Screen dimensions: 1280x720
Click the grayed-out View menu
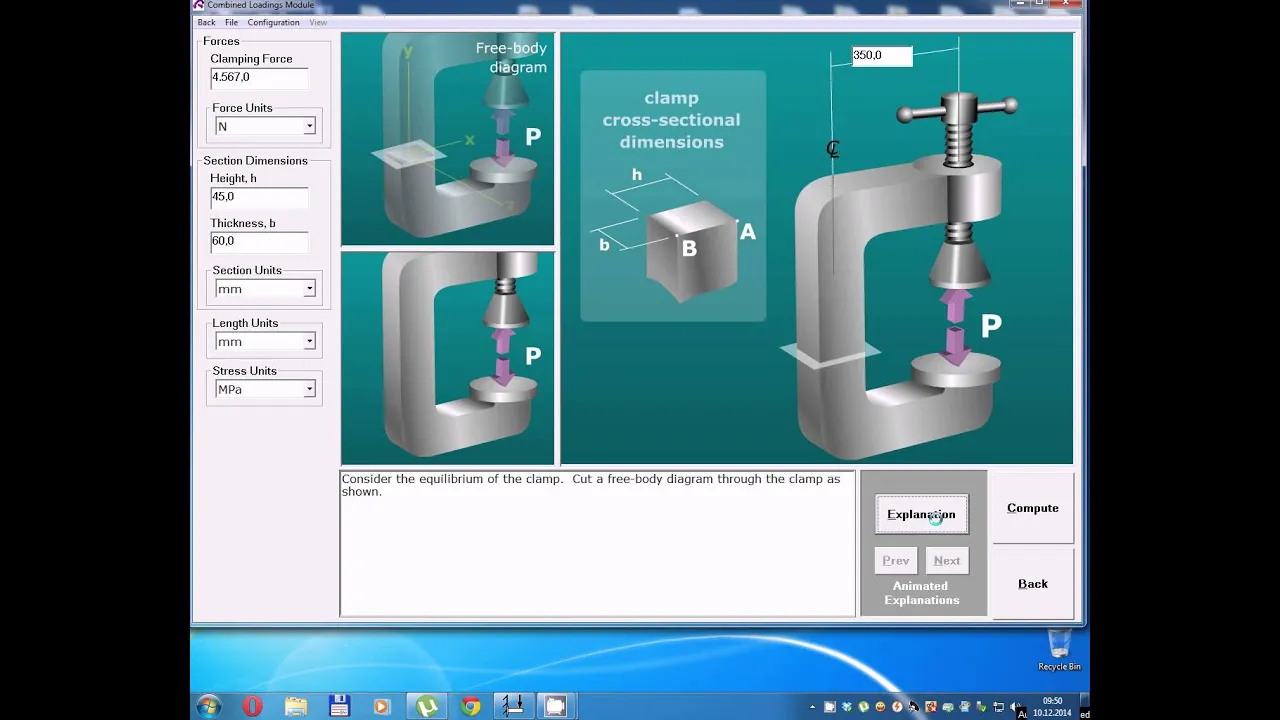[318, 22]
